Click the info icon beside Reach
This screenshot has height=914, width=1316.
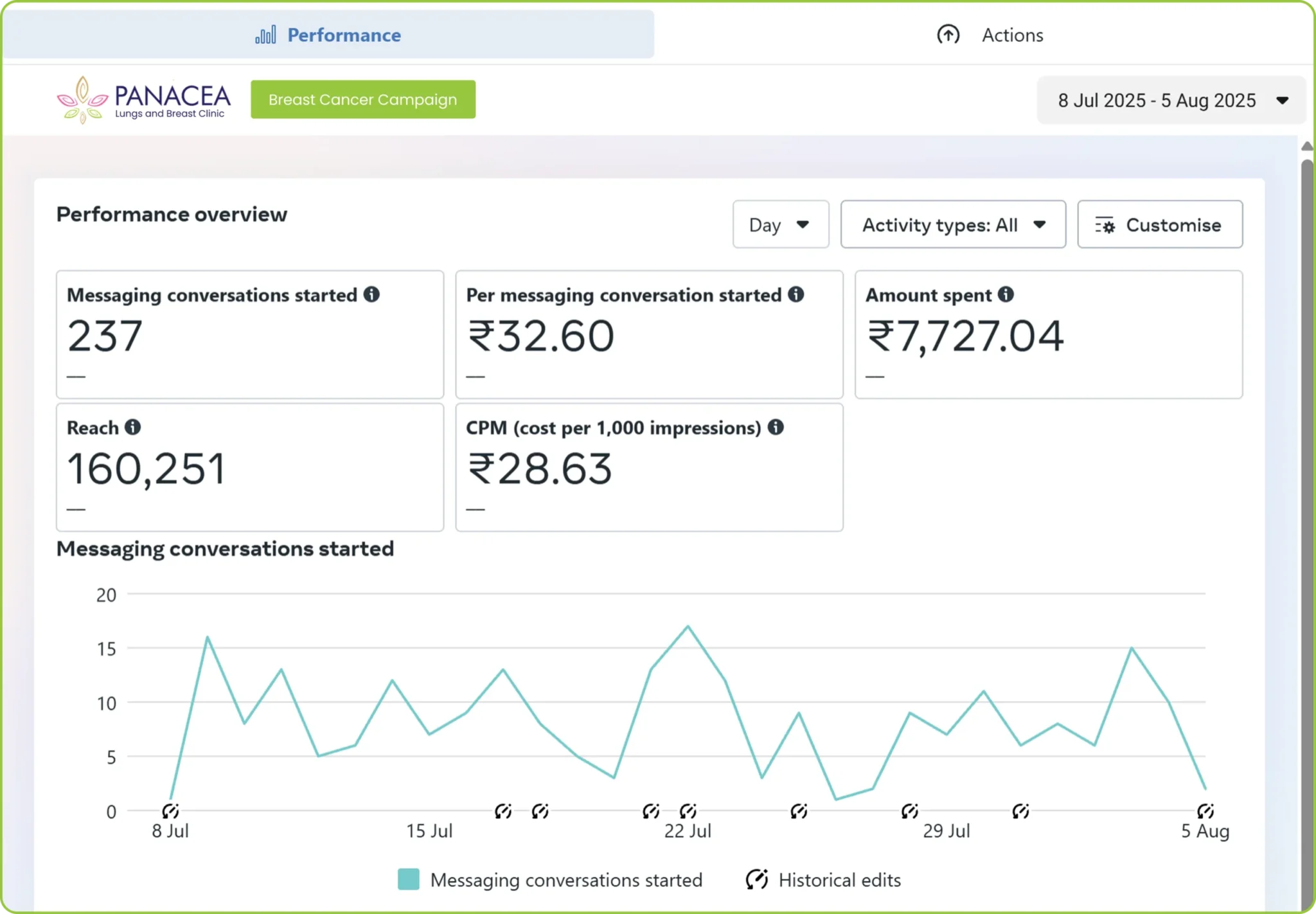point(132,427)
